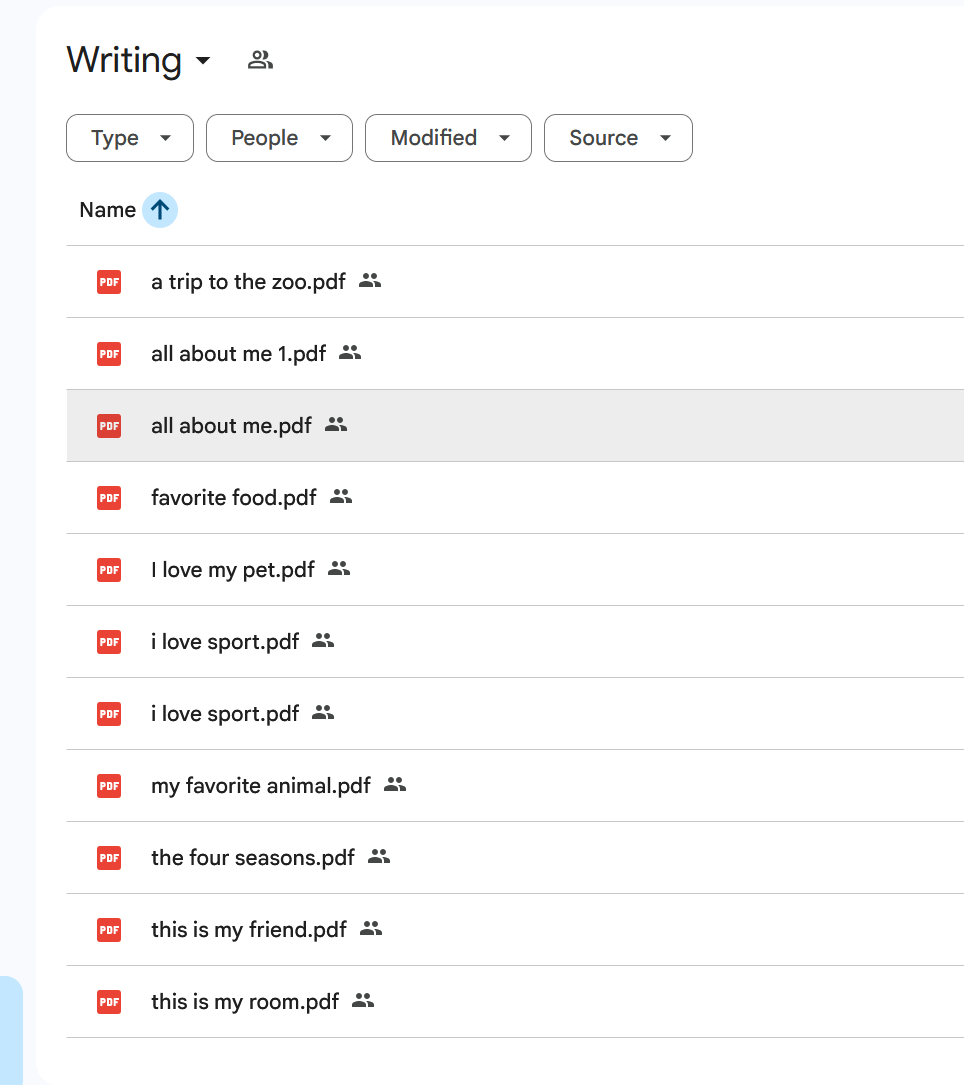Select the this is my friend.pdf file name

pos(248,930)
